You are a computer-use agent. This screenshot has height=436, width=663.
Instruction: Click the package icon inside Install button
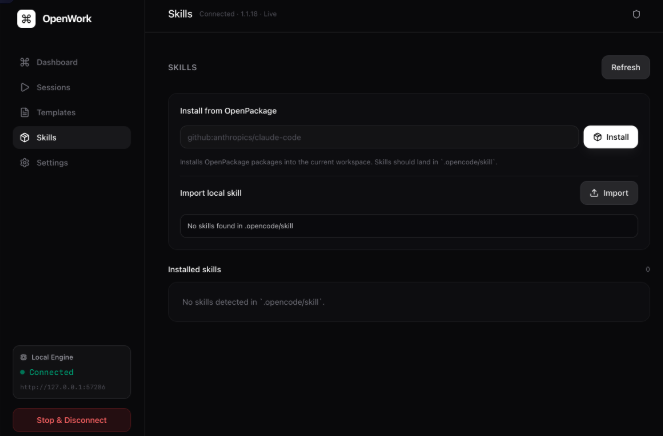[597, 137]
